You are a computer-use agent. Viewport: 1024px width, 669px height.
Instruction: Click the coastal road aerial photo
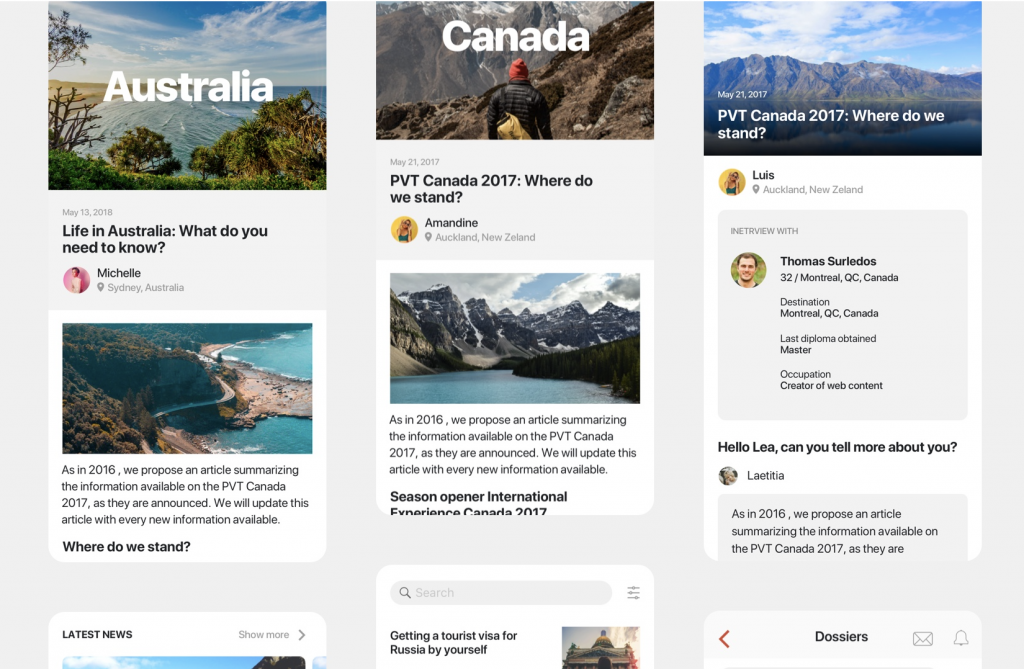(x=187, y=388)
